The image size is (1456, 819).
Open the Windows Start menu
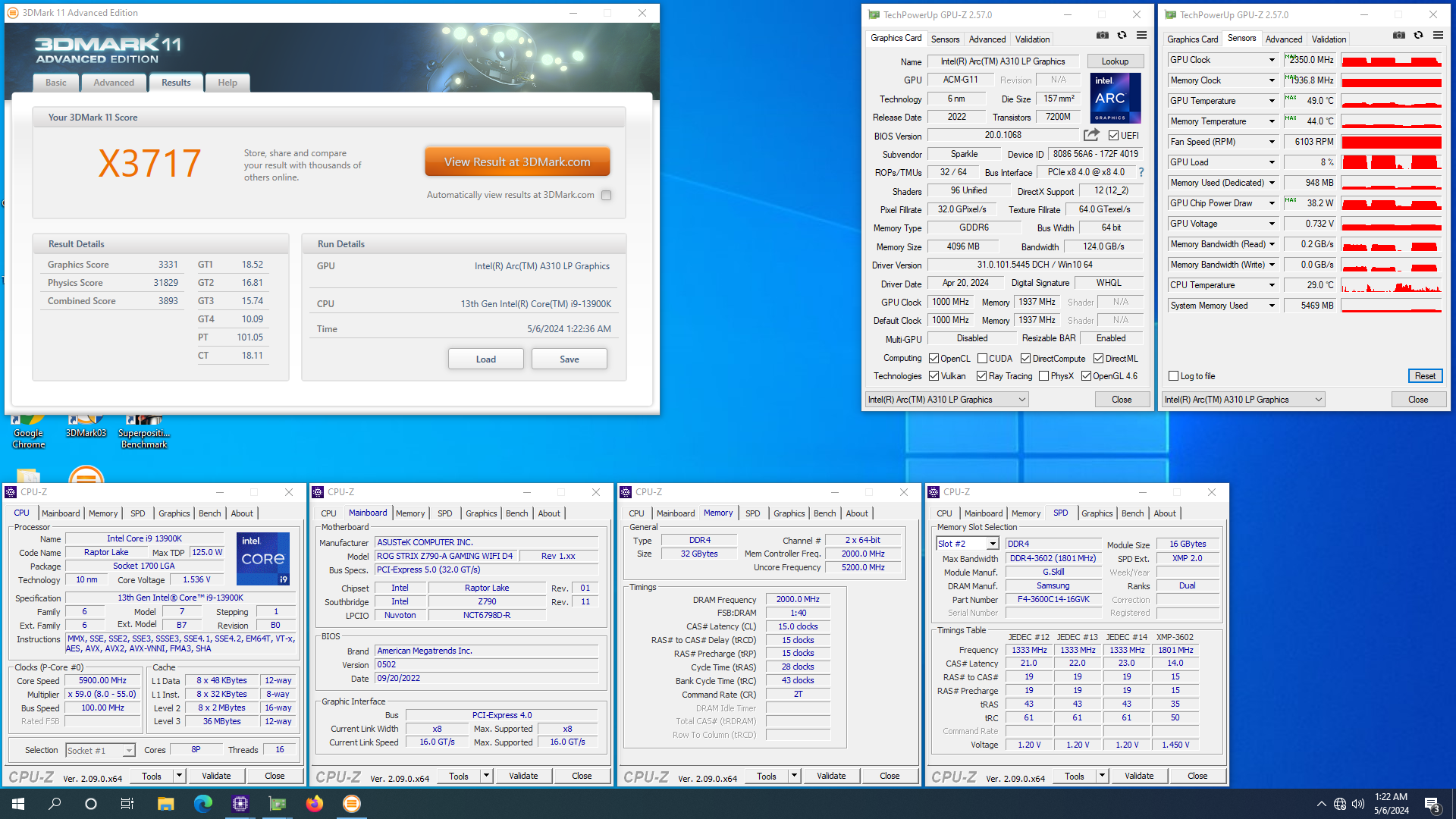tap(18, 804)
